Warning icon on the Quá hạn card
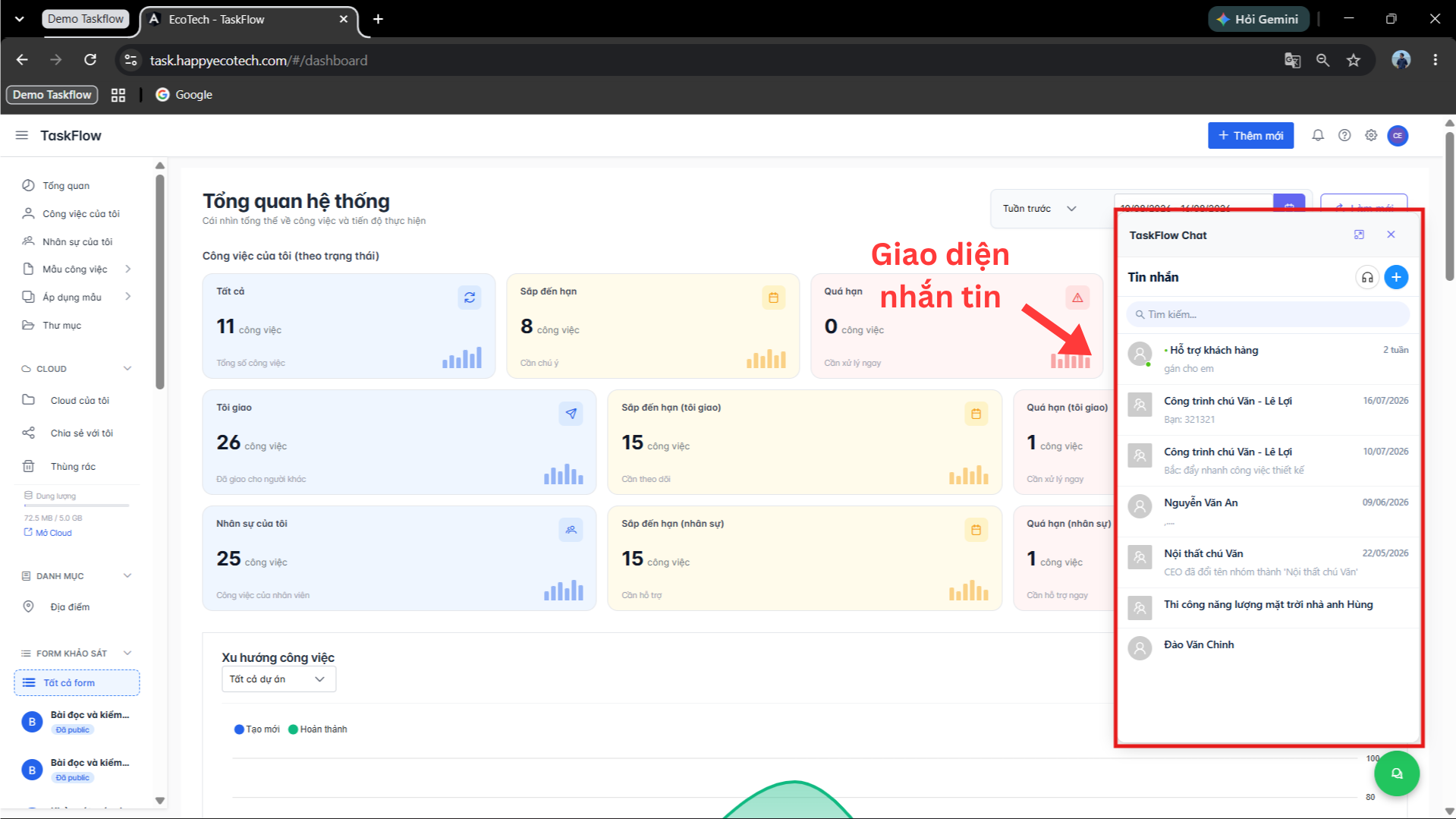Image resolution: width=1456 pixels, height=819 pixels. tap(1077, 298)
